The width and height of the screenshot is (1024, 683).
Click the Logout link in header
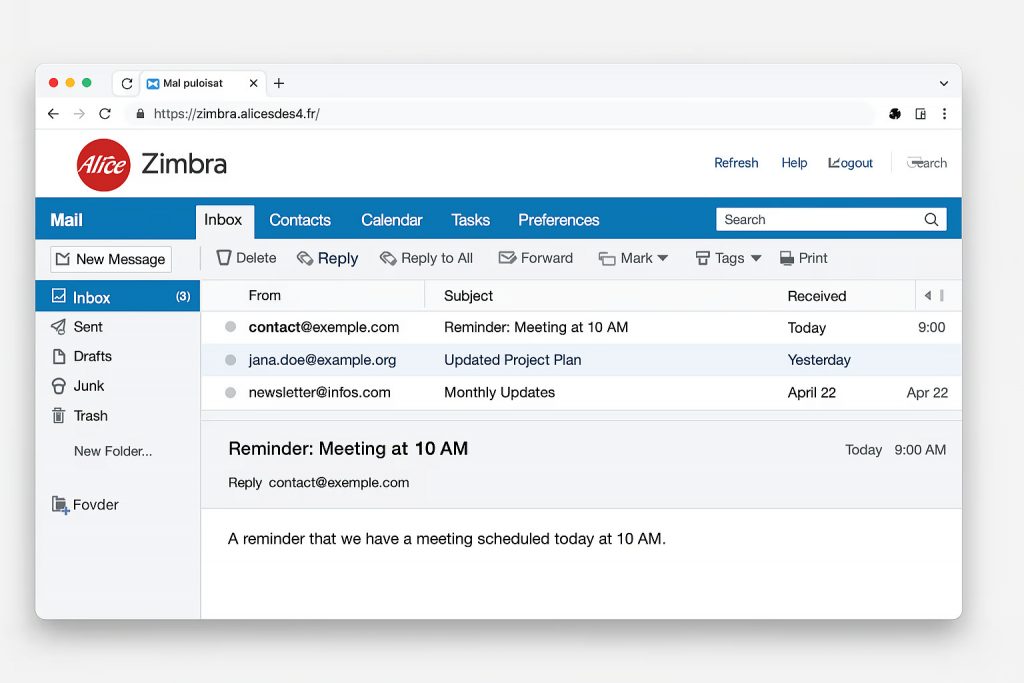coord(850,163)
